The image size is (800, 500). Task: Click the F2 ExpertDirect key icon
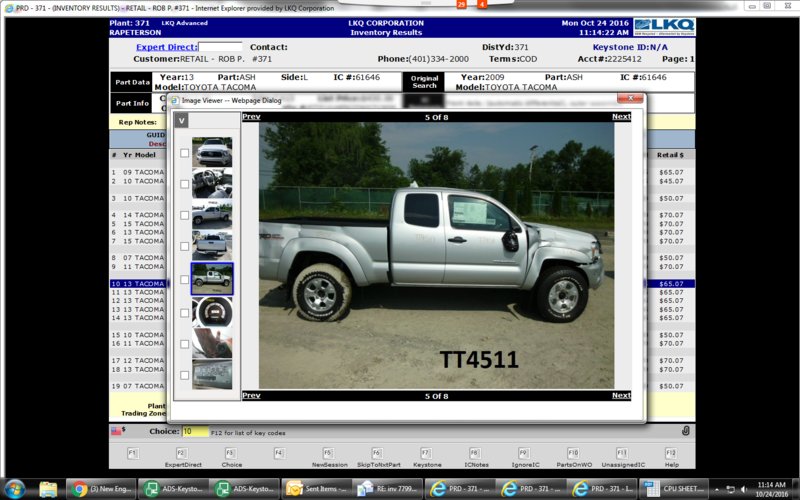(182, 453)
